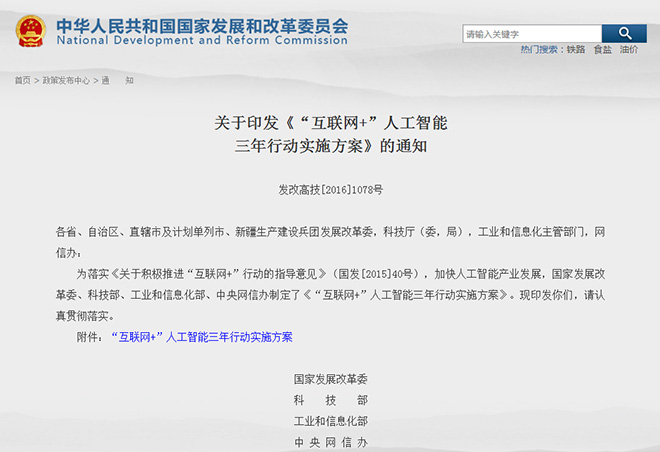Click the 热门搜索 label
This screenshot has width=660, height=452.
point(539,50)
